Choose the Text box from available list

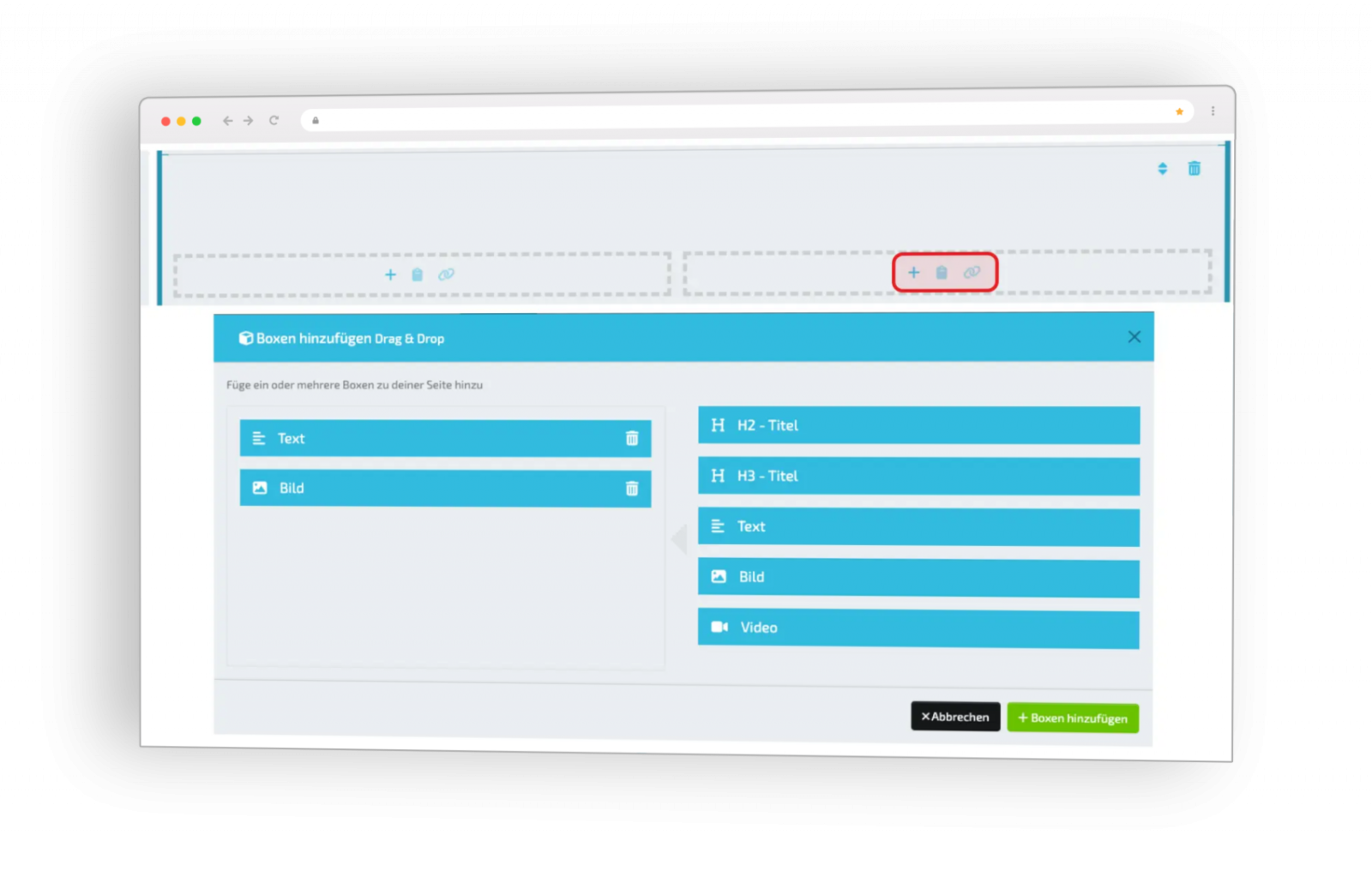tap(918, 526)
